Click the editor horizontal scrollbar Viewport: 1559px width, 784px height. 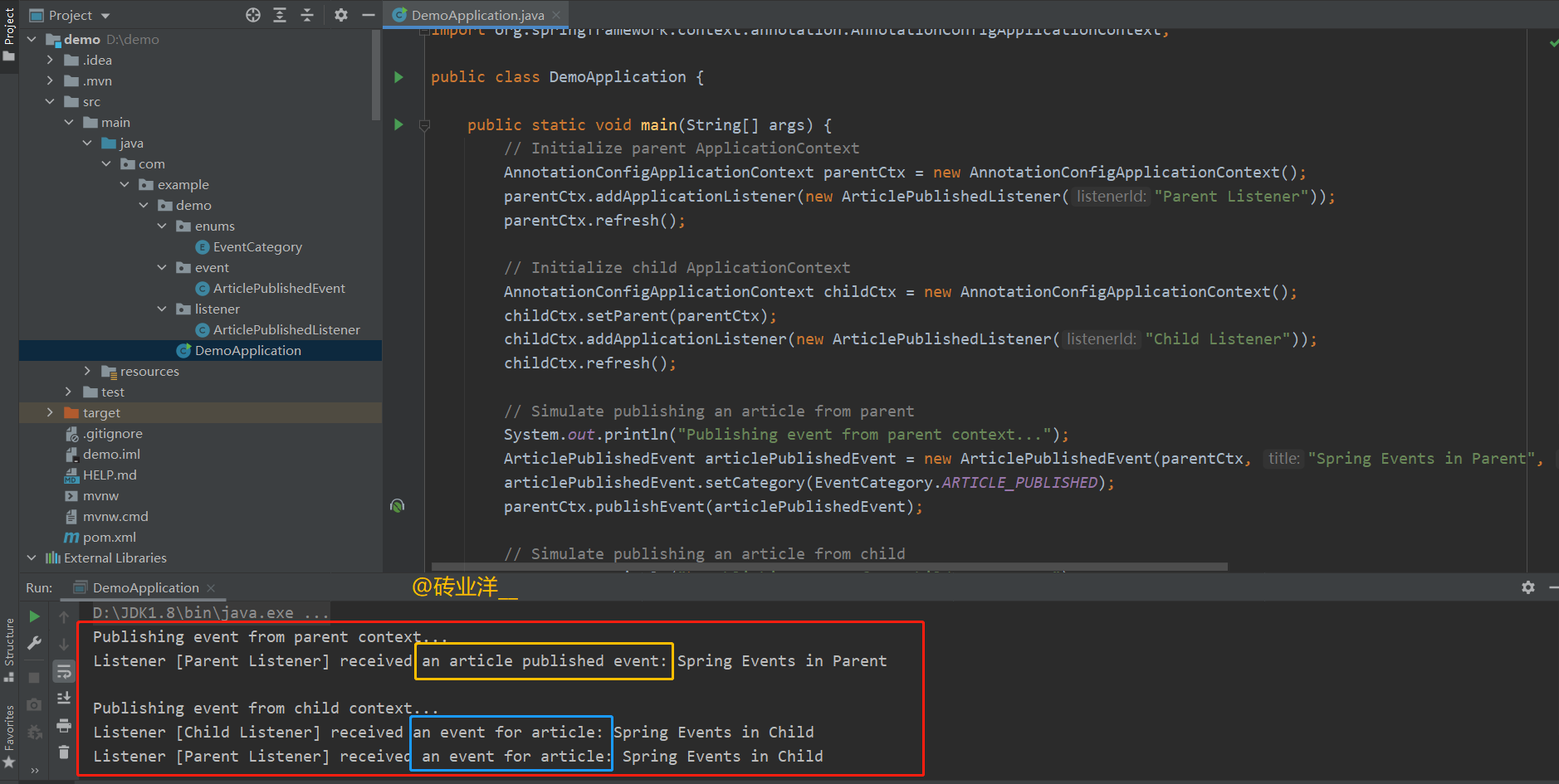(x=829, y=567)
